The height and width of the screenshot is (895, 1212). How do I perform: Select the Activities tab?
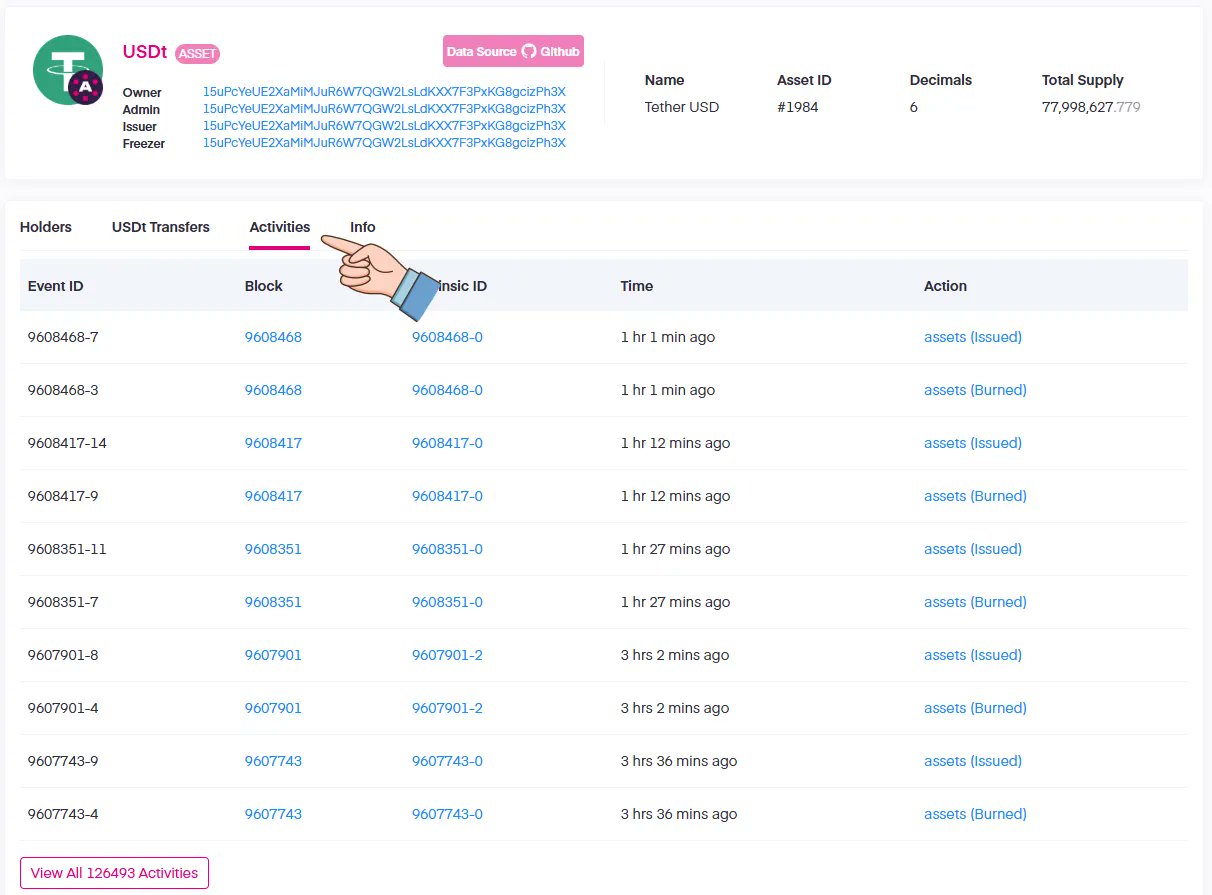280,227
